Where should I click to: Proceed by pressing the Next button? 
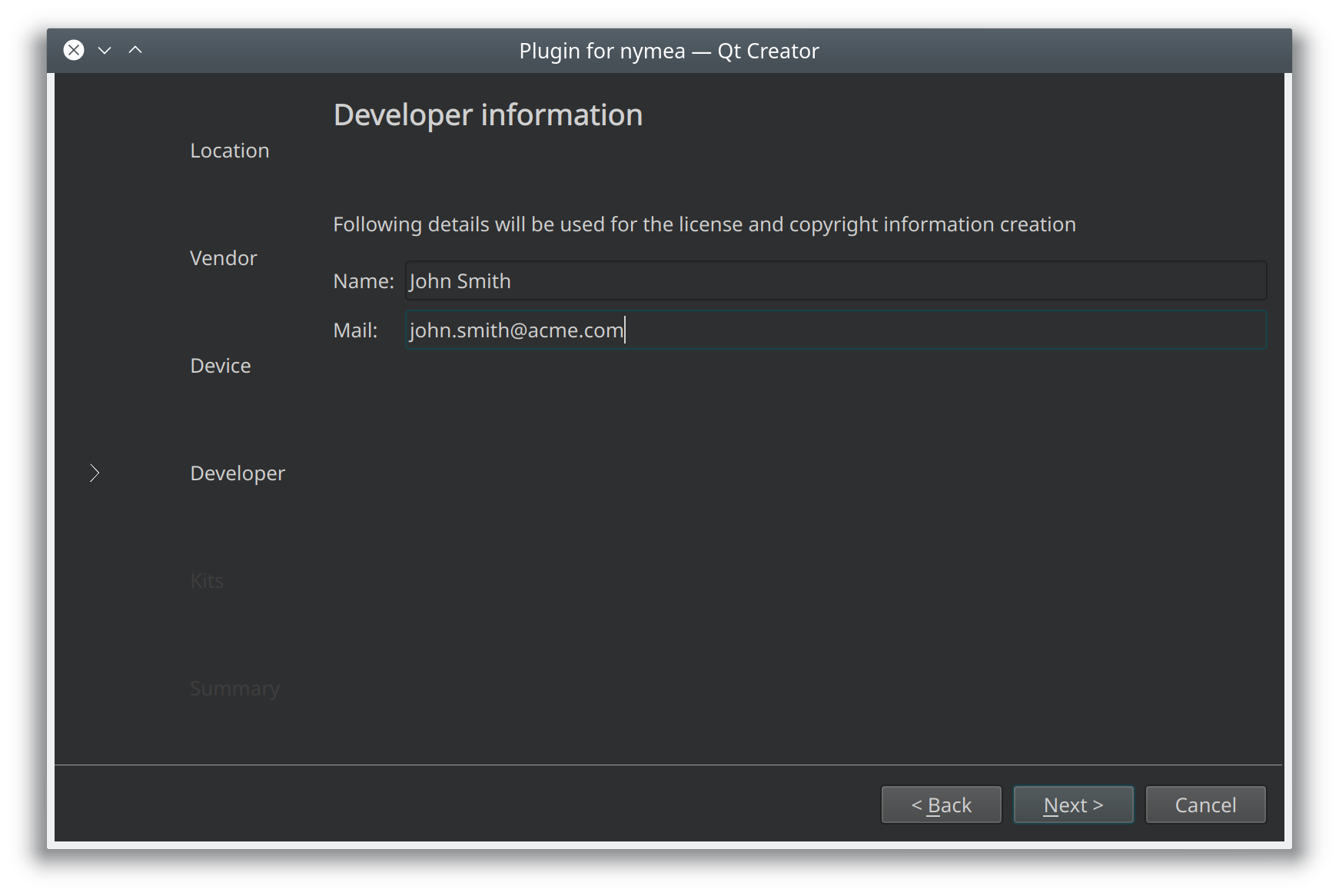click(1073, 805)
